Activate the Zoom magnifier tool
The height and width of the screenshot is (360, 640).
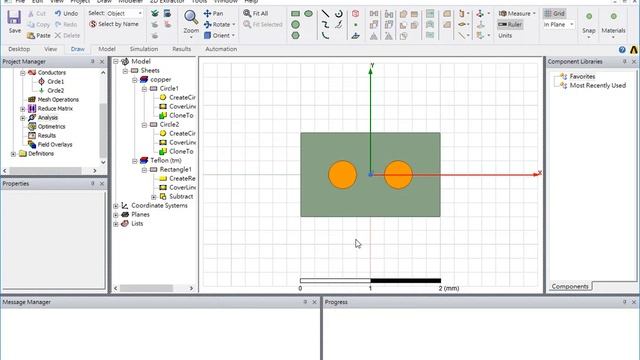pyautogui.click(x=191, y=17)
